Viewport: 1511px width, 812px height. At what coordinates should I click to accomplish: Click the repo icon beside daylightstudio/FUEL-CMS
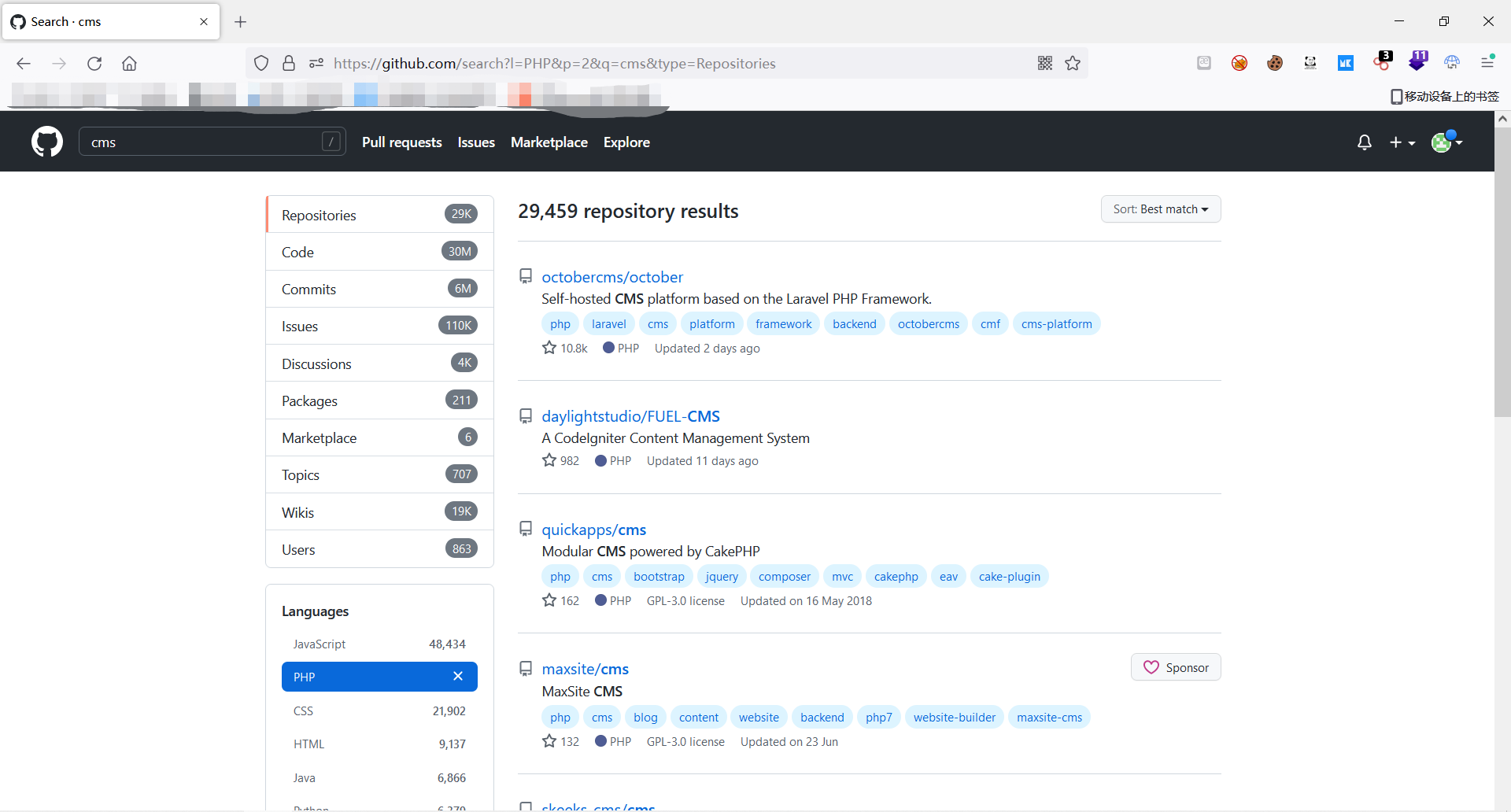(526, 415)
